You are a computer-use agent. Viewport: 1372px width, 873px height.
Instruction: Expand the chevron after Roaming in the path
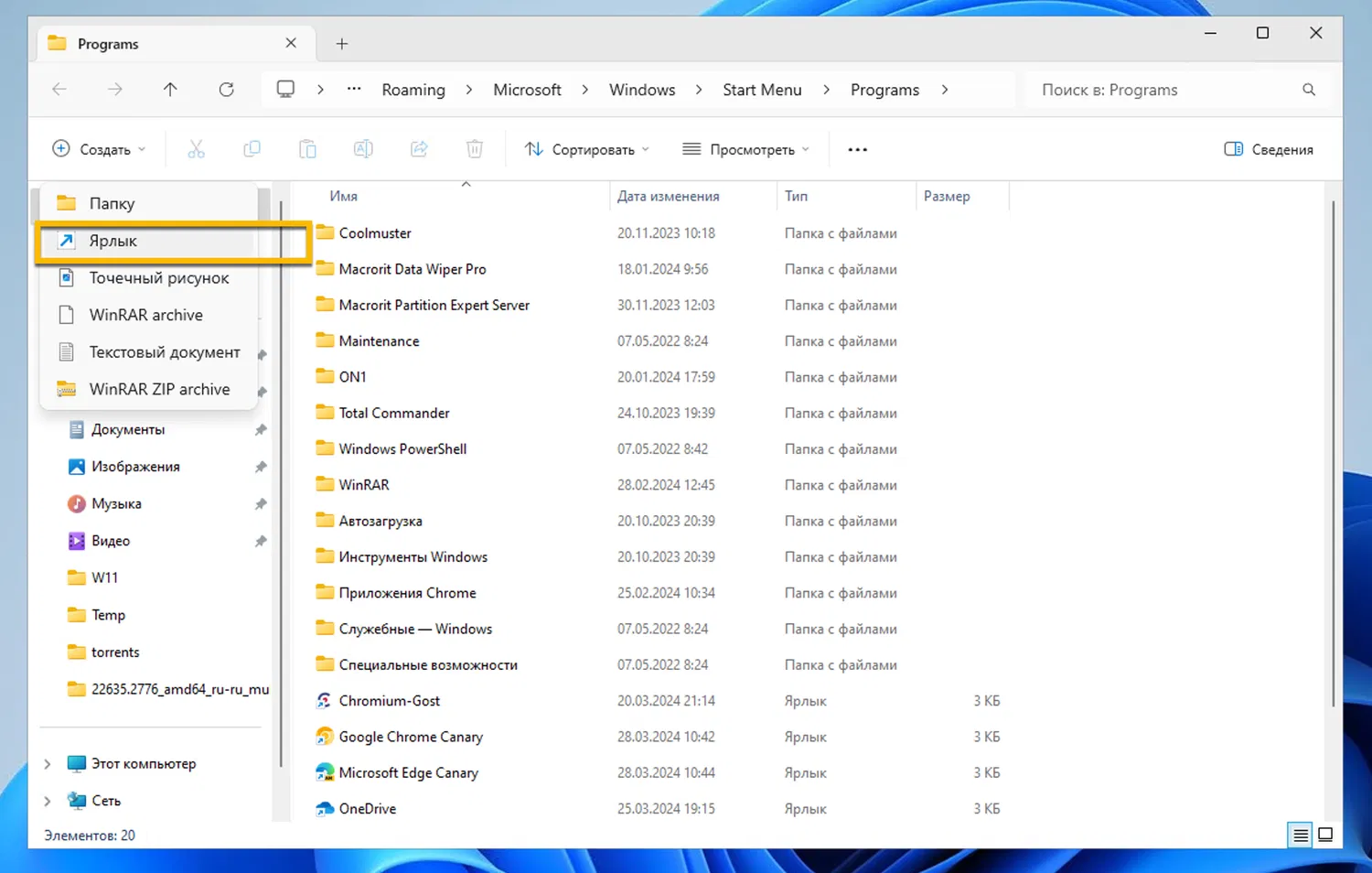(x=469, y=90)
